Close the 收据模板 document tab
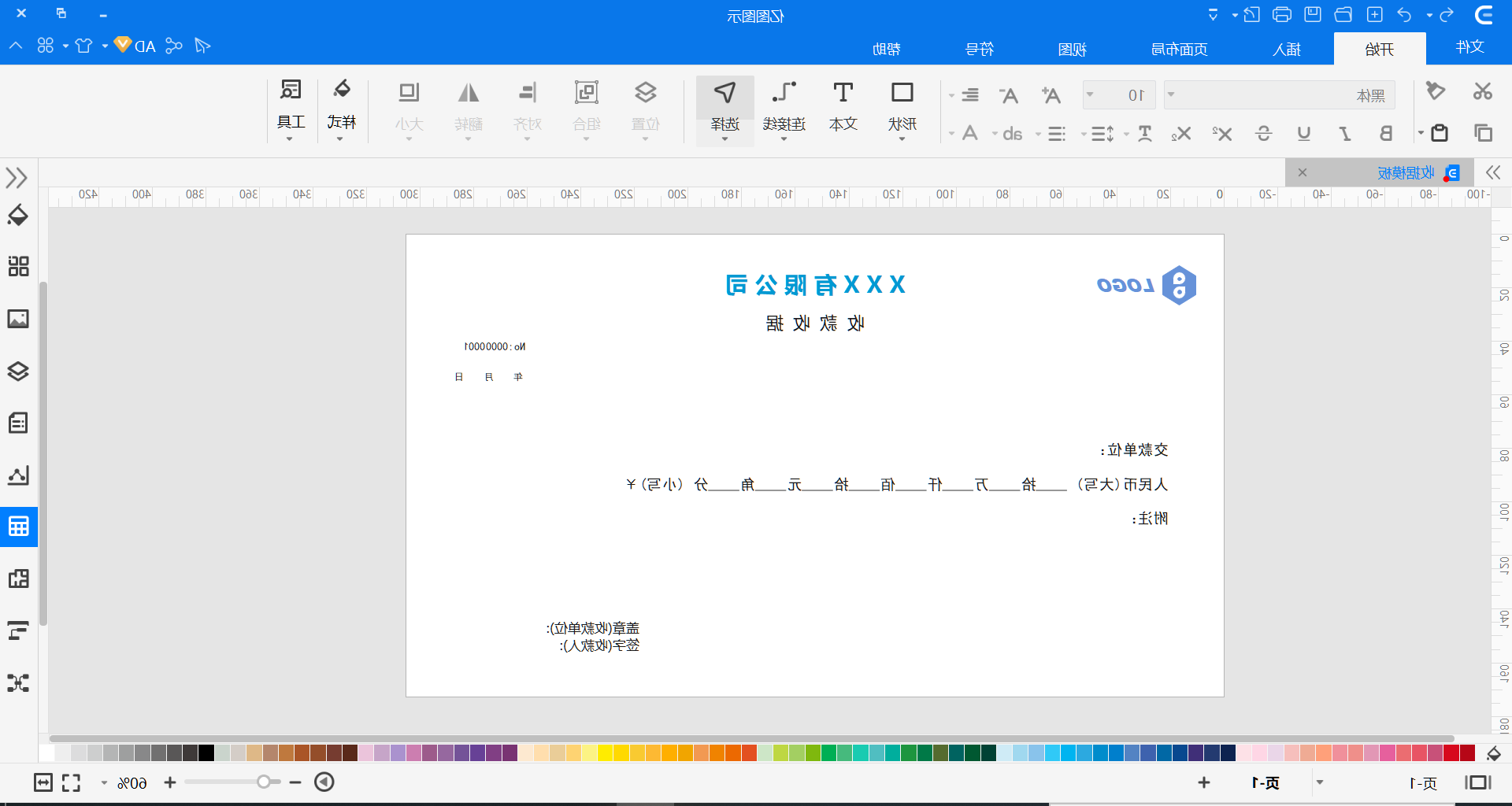This screenshot has height=806, width=1512. (1303, 172)
